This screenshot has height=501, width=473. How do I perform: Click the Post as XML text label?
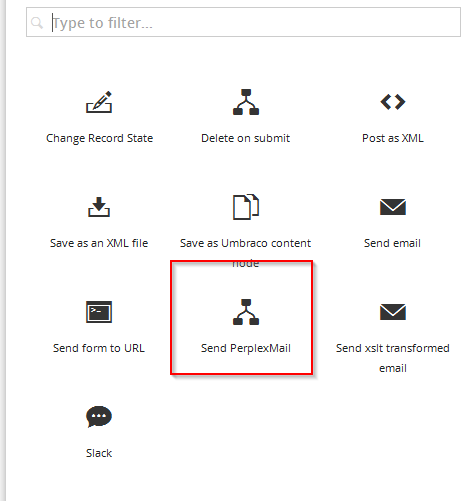point(393,138)
